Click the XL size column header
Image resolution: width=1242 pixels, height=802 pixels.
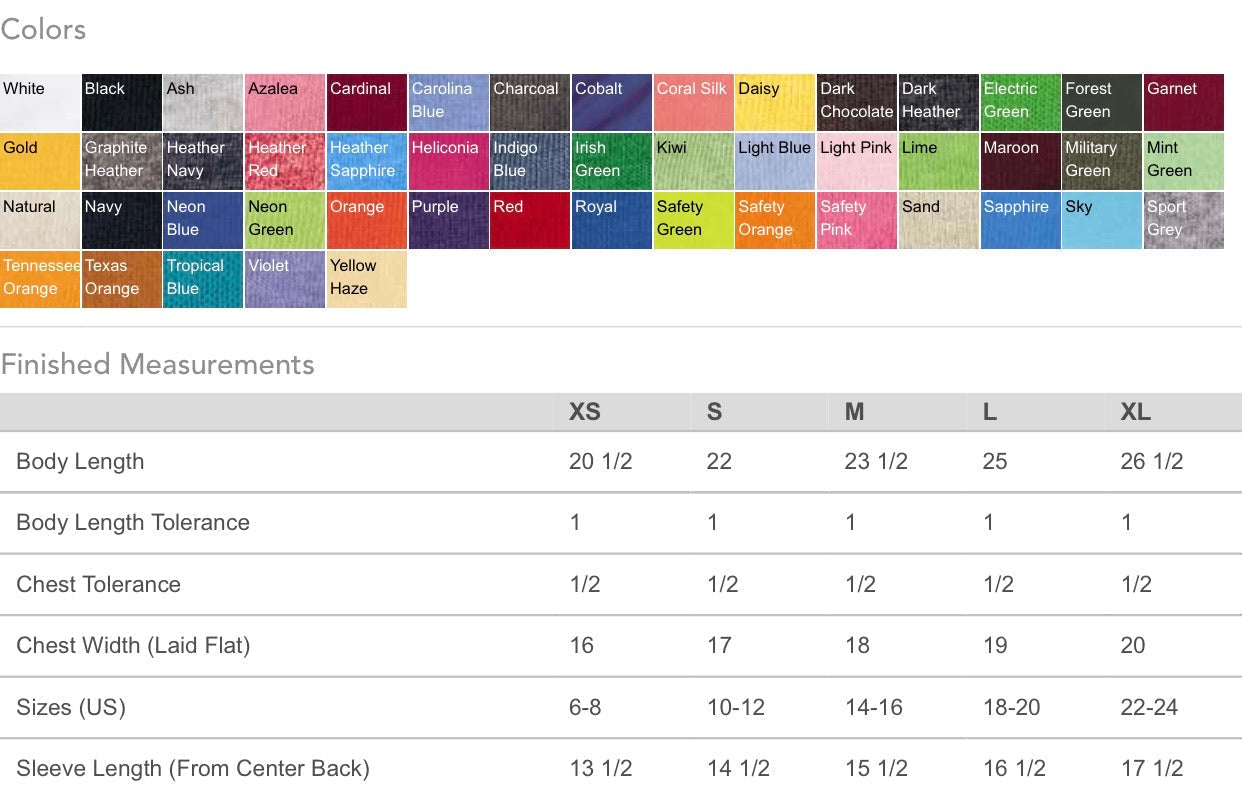[x=1136, y=412]
